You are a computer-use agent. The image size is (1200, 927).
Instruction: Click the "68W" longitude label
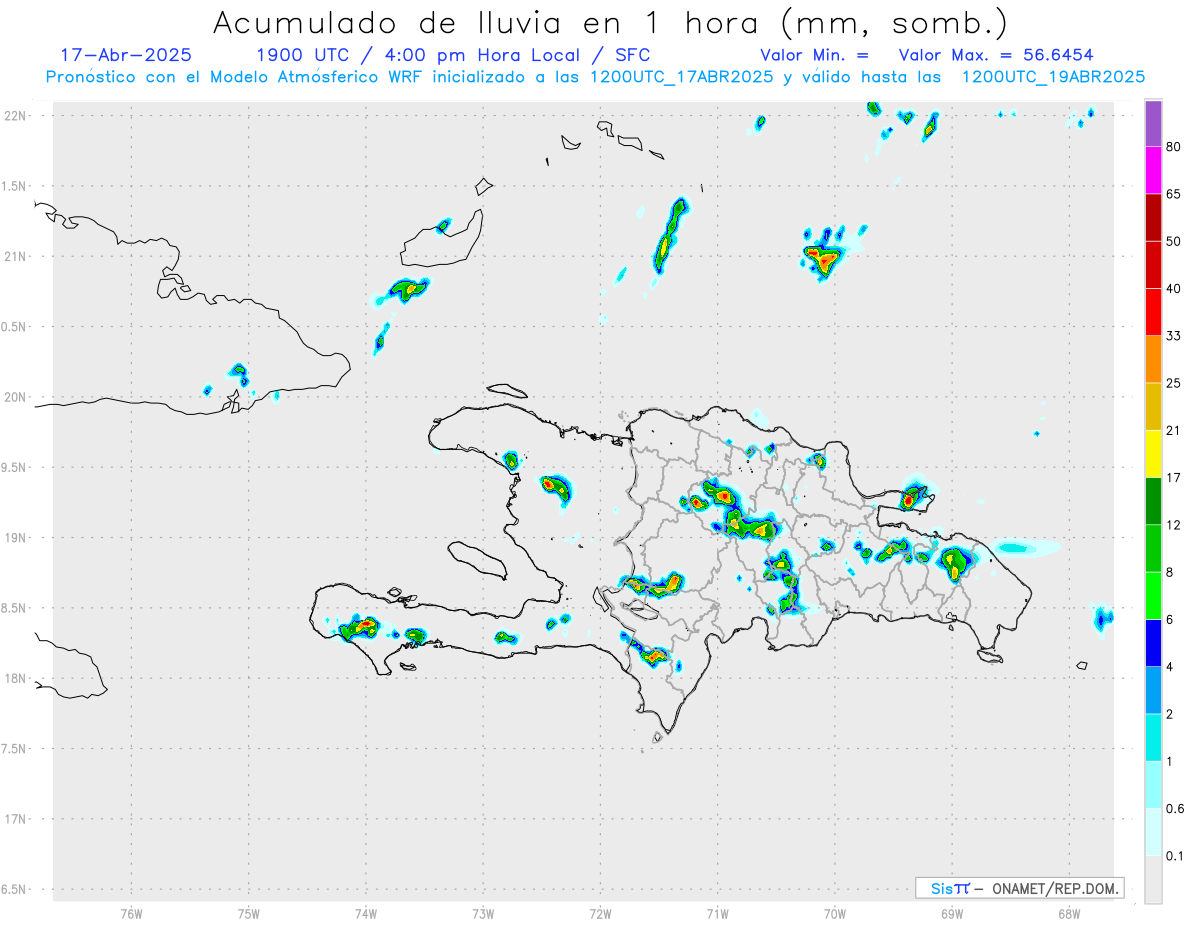tap(1069, 912)
